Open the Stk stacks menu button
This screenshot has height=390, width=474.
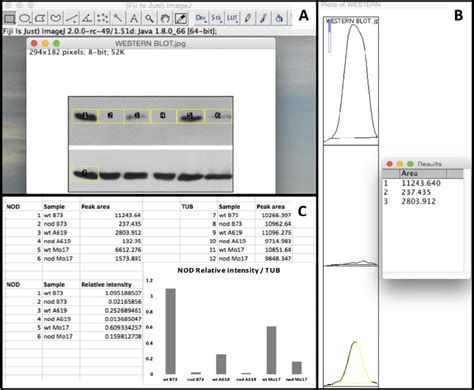[x=216, y=18]
